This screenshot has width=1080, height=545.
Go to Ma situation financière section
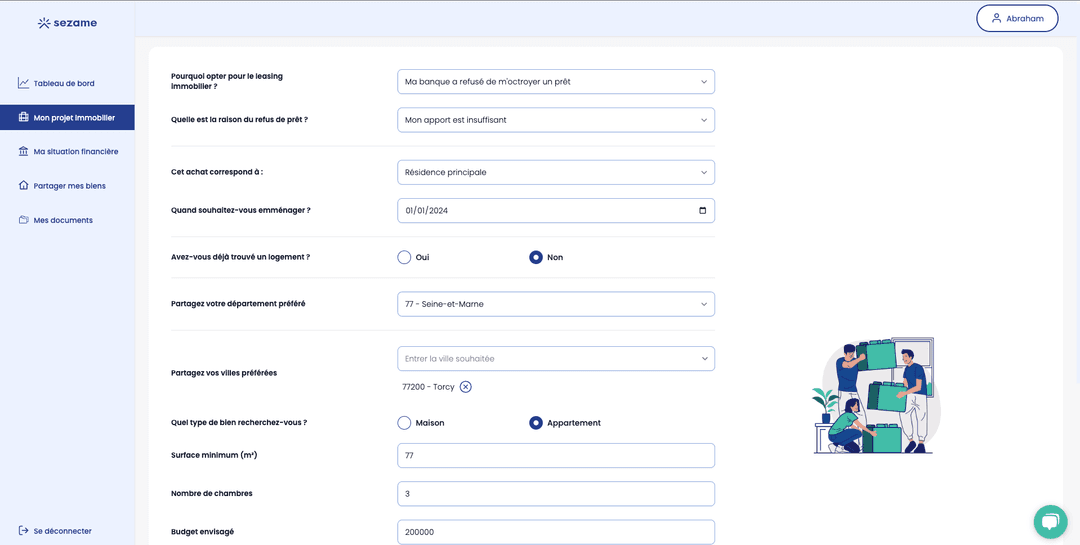75,151
